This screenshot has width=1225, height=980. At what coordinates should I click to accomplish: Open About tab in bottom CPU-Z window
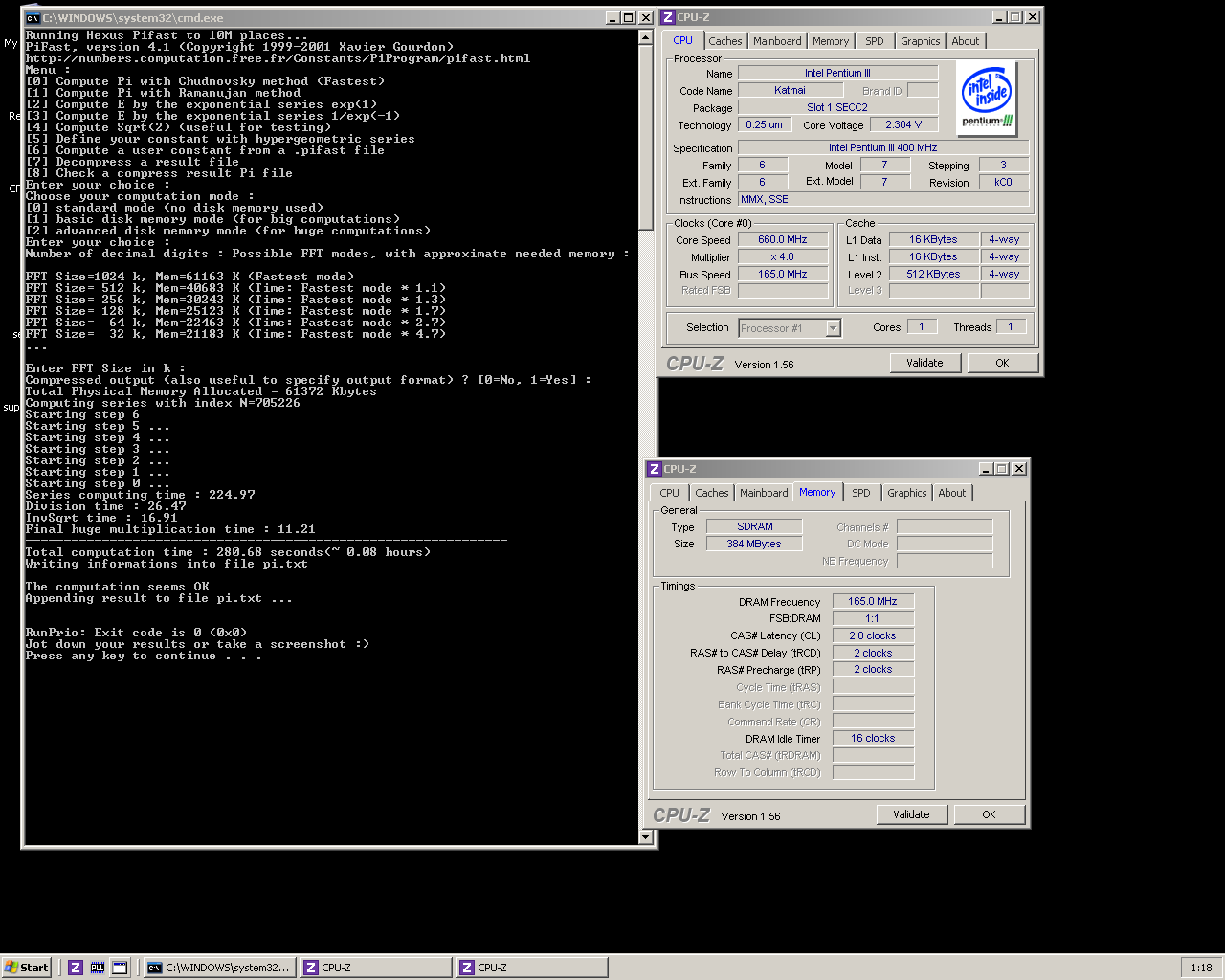pos(951,493)
